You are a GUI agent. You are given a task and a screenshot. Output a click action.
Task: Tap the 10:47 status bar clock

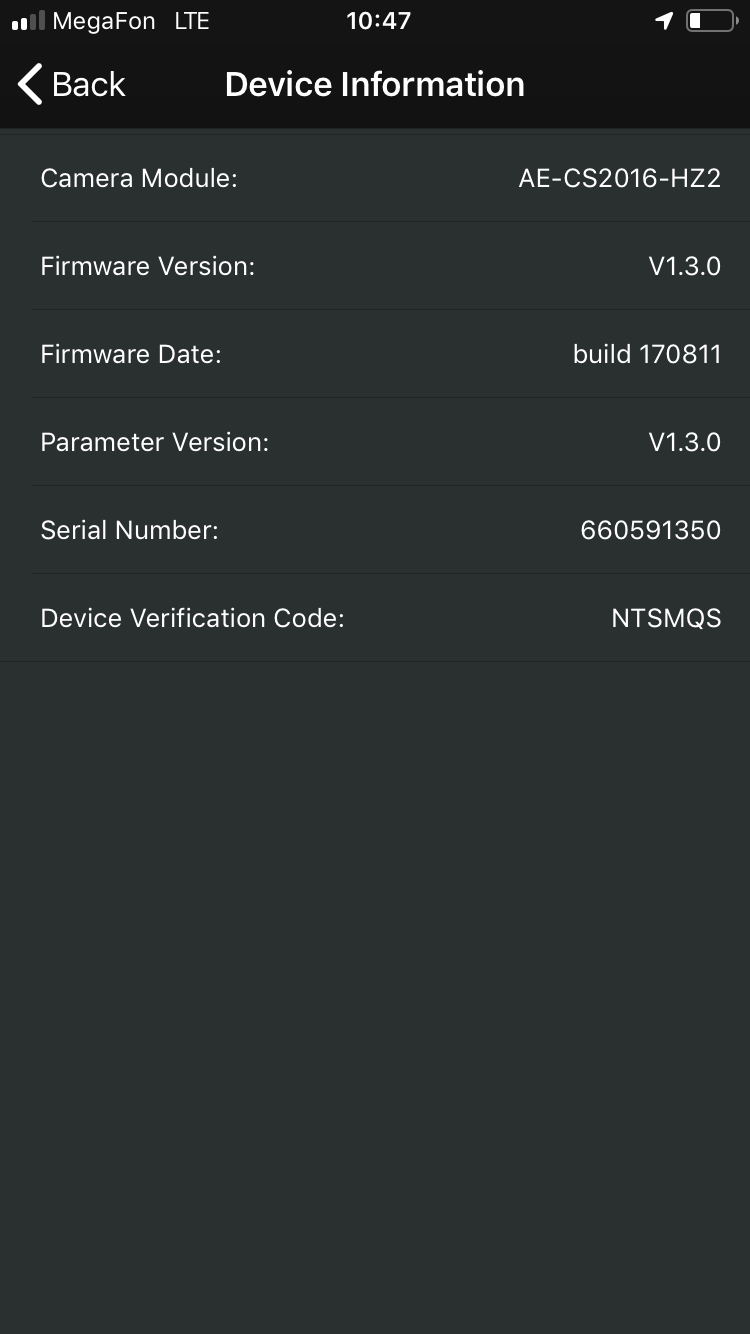tap(378, 21)
